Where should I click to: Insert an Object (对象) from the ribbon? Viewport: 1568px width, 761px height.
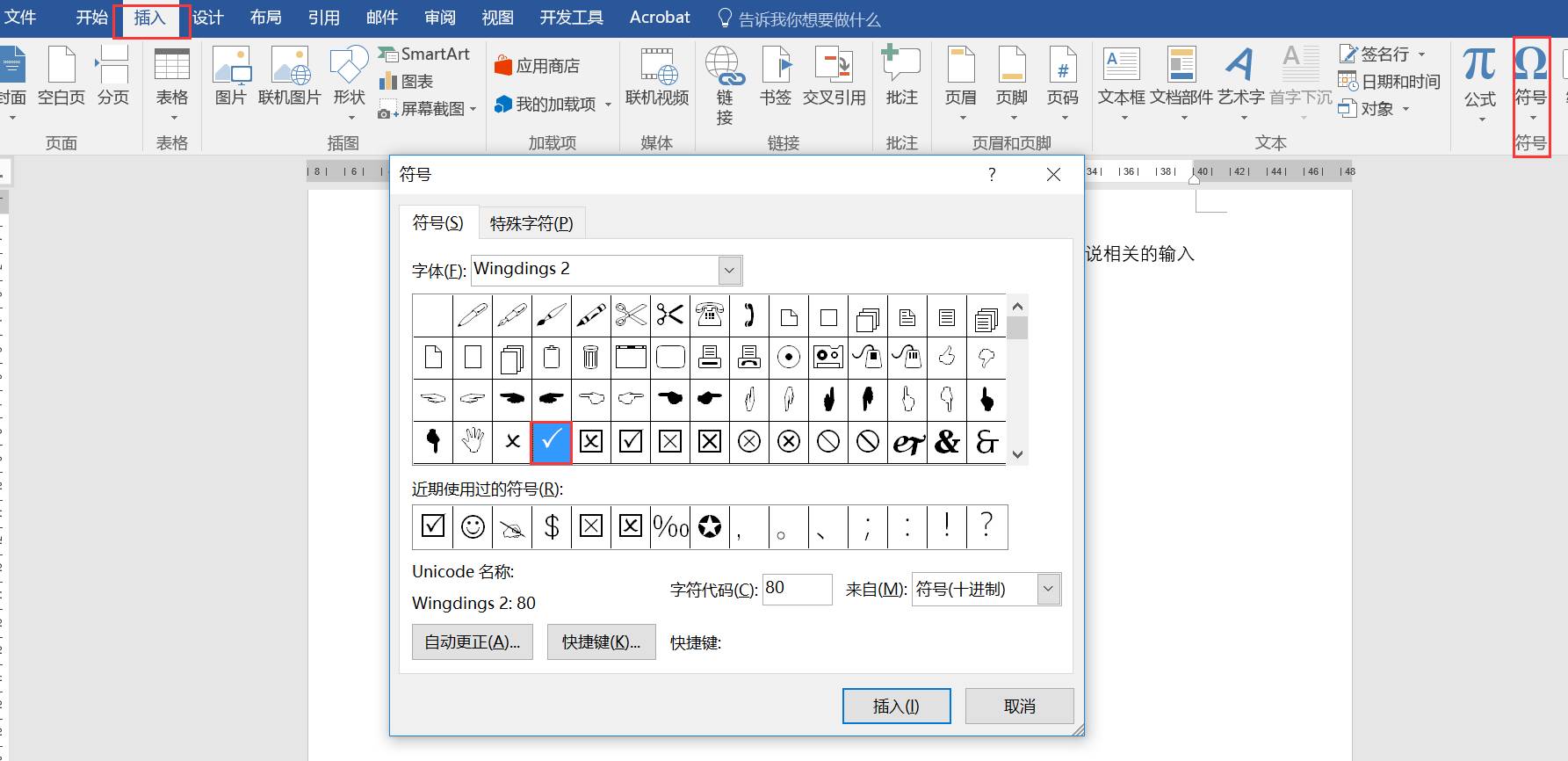click(x=1375, y=109)
